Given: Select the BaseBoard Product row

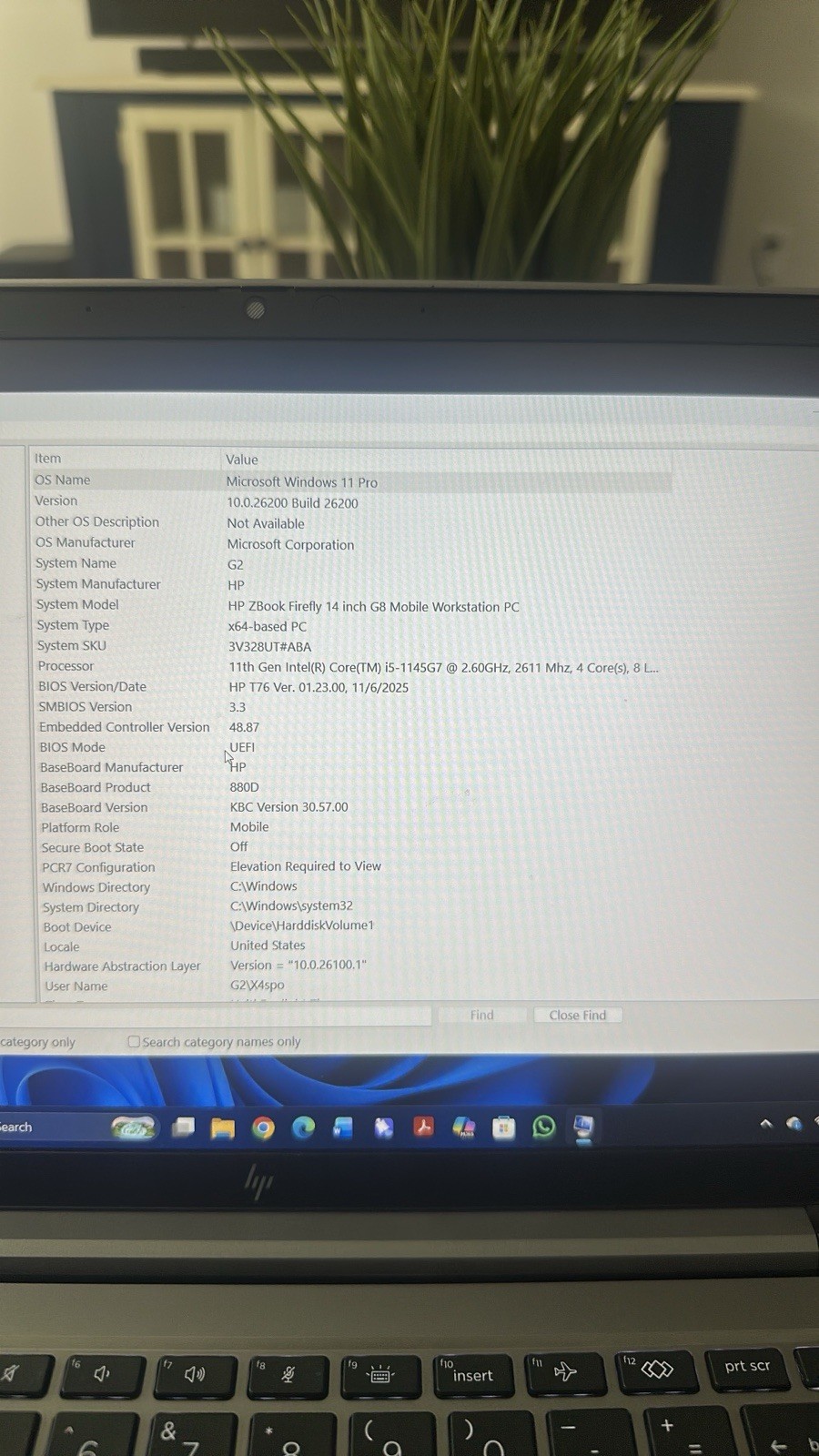Looking at the screenshot, I should [x=351, y=787].
